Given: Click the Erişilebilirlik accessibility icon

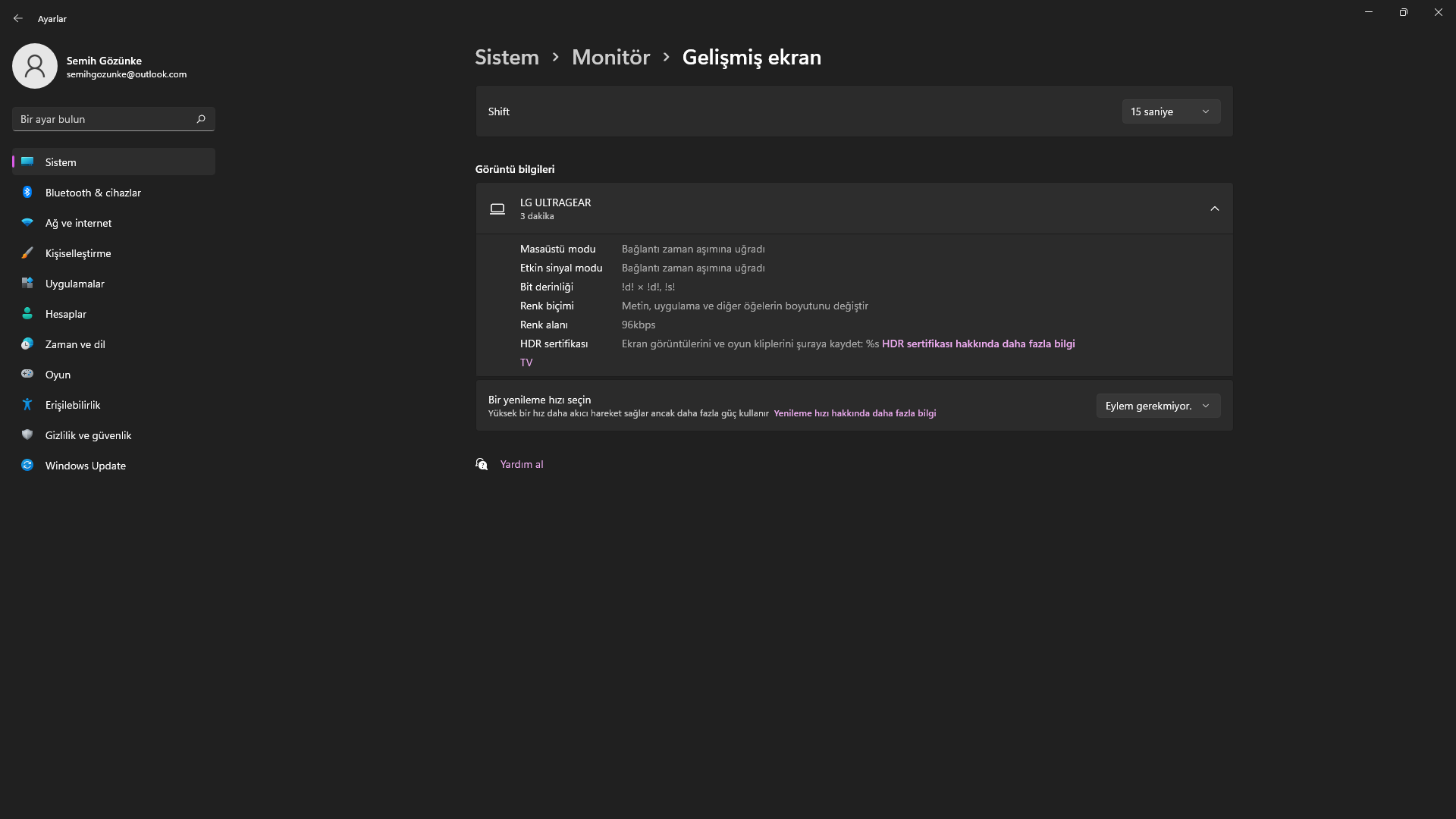Looking at the screenshot, I should pos(27,405).
